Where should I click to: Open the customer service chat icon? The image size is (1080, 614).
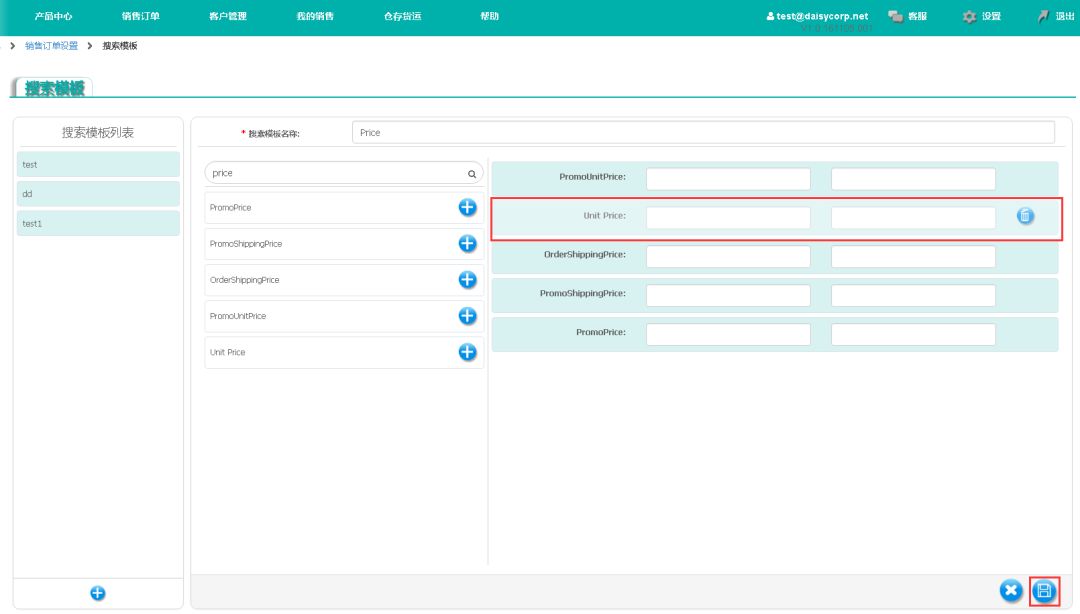pyautogui.click(x=895, y=16)
